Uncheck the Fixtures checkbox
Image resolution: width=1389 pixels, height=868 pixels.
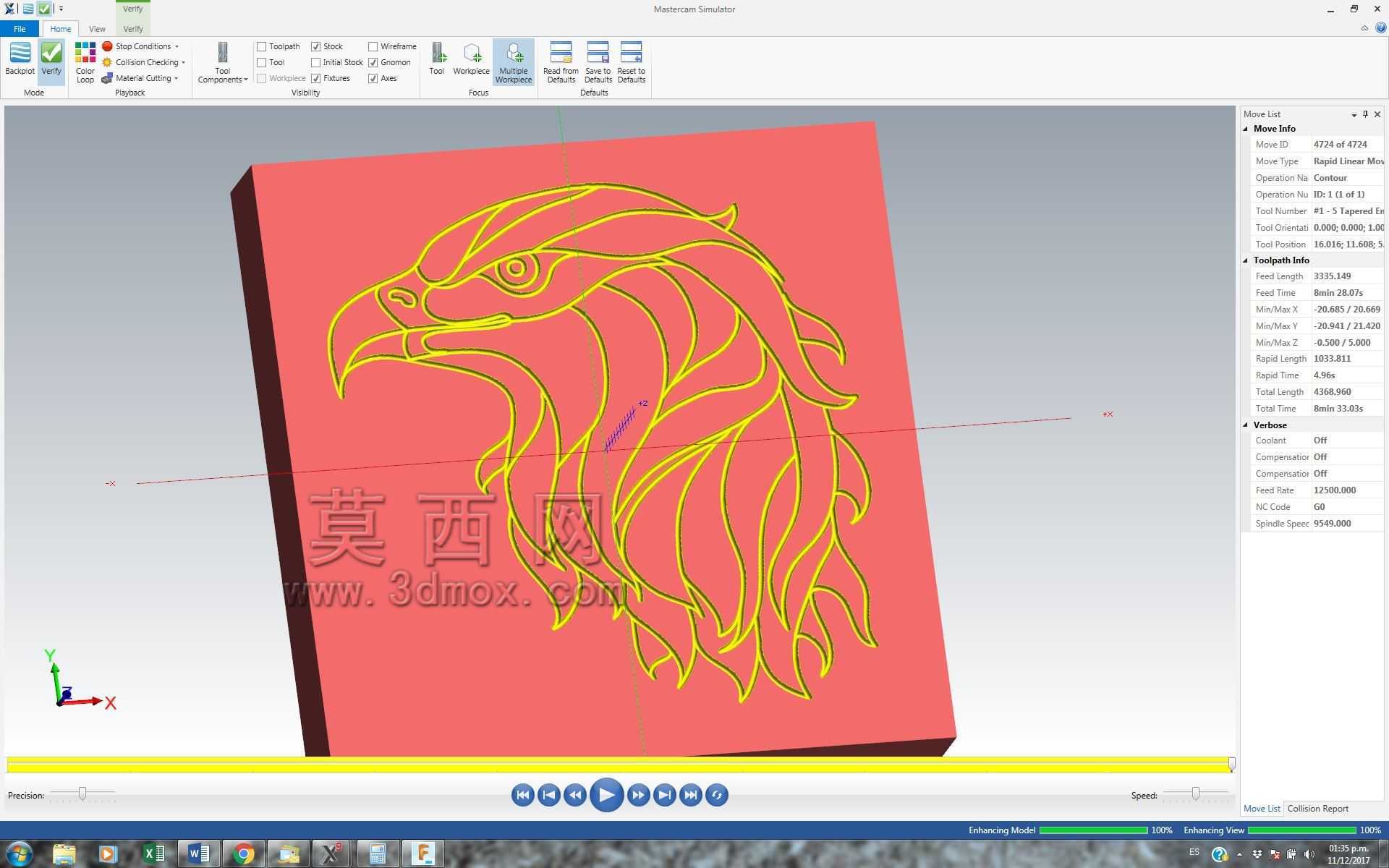tap(315, 78)
